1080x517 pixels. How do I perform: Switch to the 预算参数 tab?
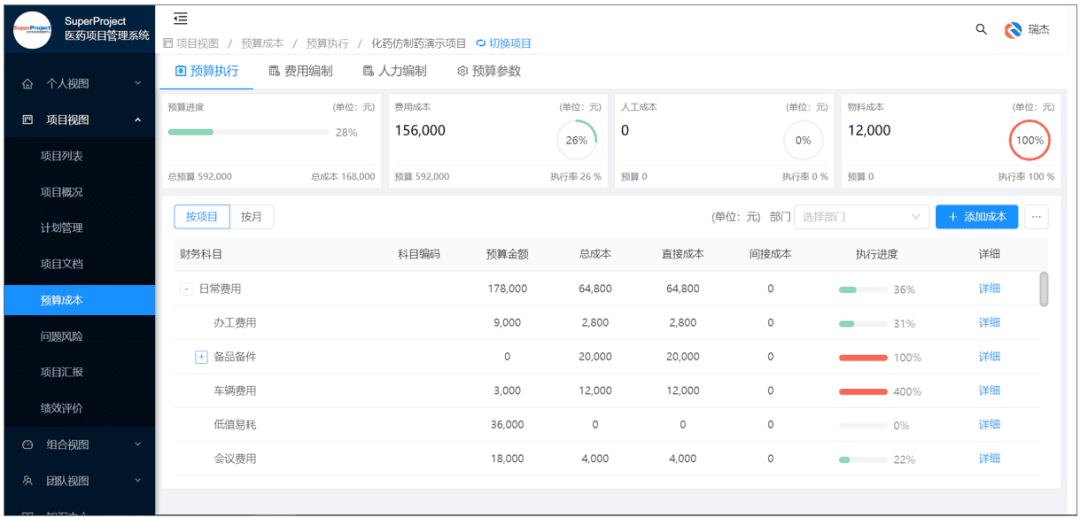point(489,71)
